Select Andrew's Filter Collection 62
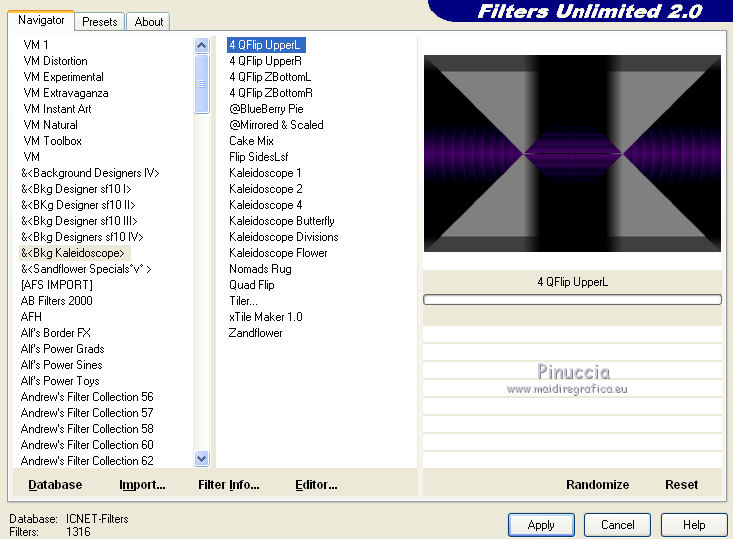733x539 pixels. (x=87, y=461)
